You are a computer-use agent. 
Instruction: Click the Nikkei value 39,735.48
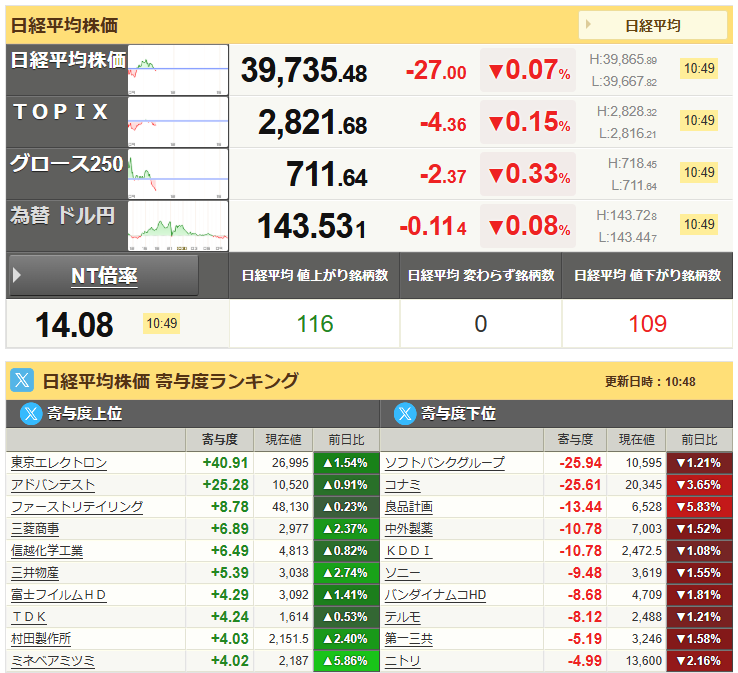coord(304,71)
